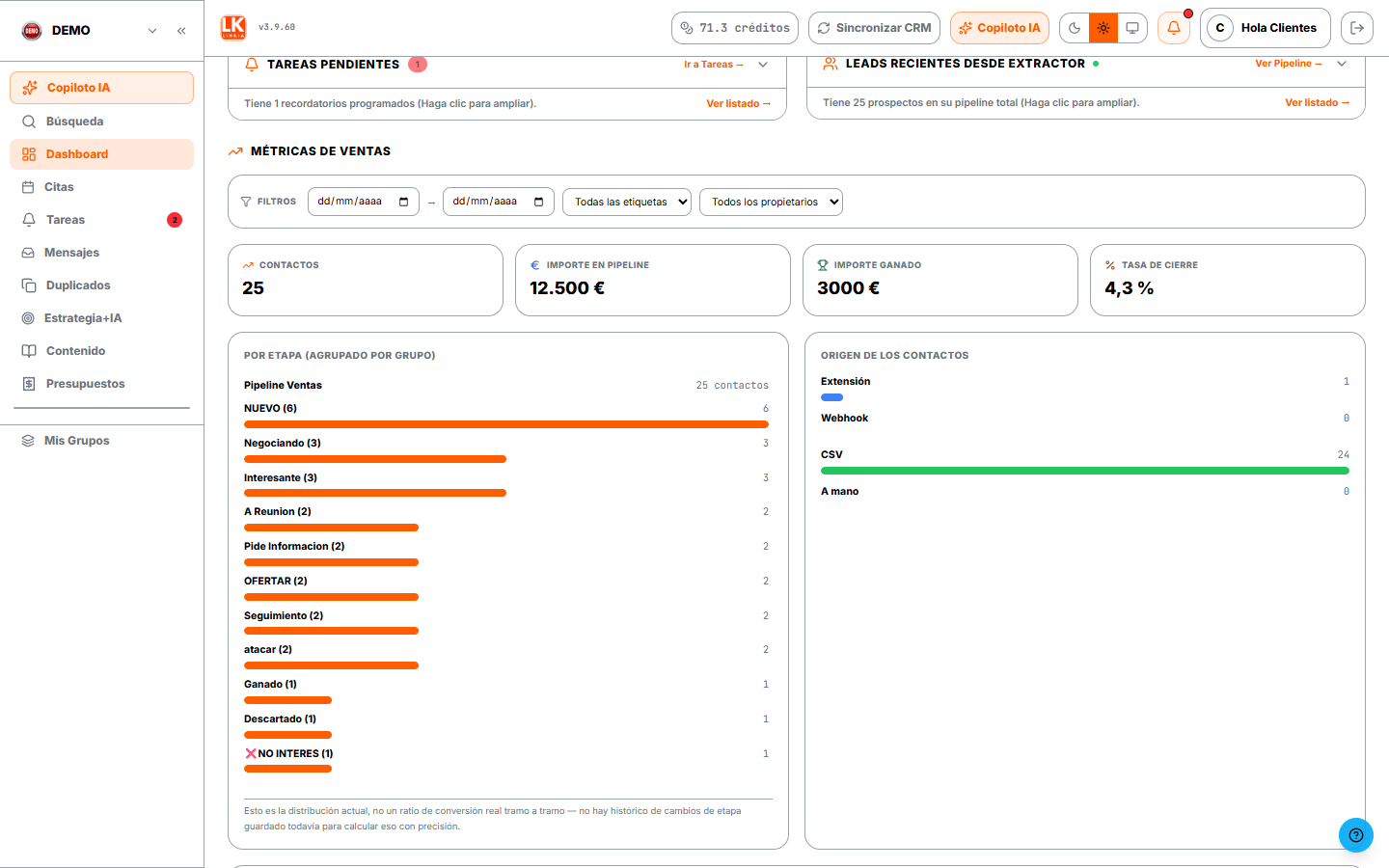Click the Copiloto IA header button
1389x868 pixels.
click(x=999, y=28)
